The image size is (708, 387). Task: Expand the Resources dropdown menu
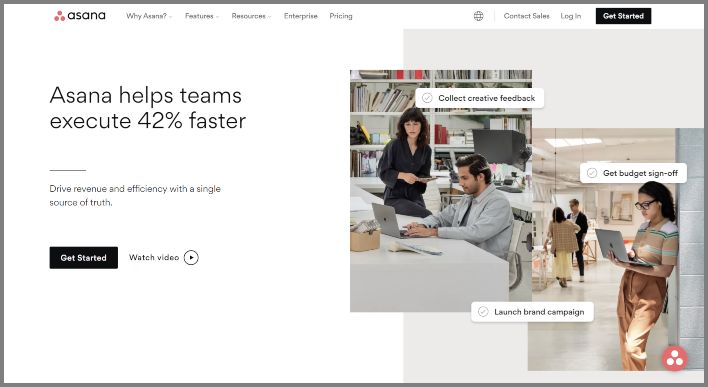pyautogui.click(x=251, y=16)
